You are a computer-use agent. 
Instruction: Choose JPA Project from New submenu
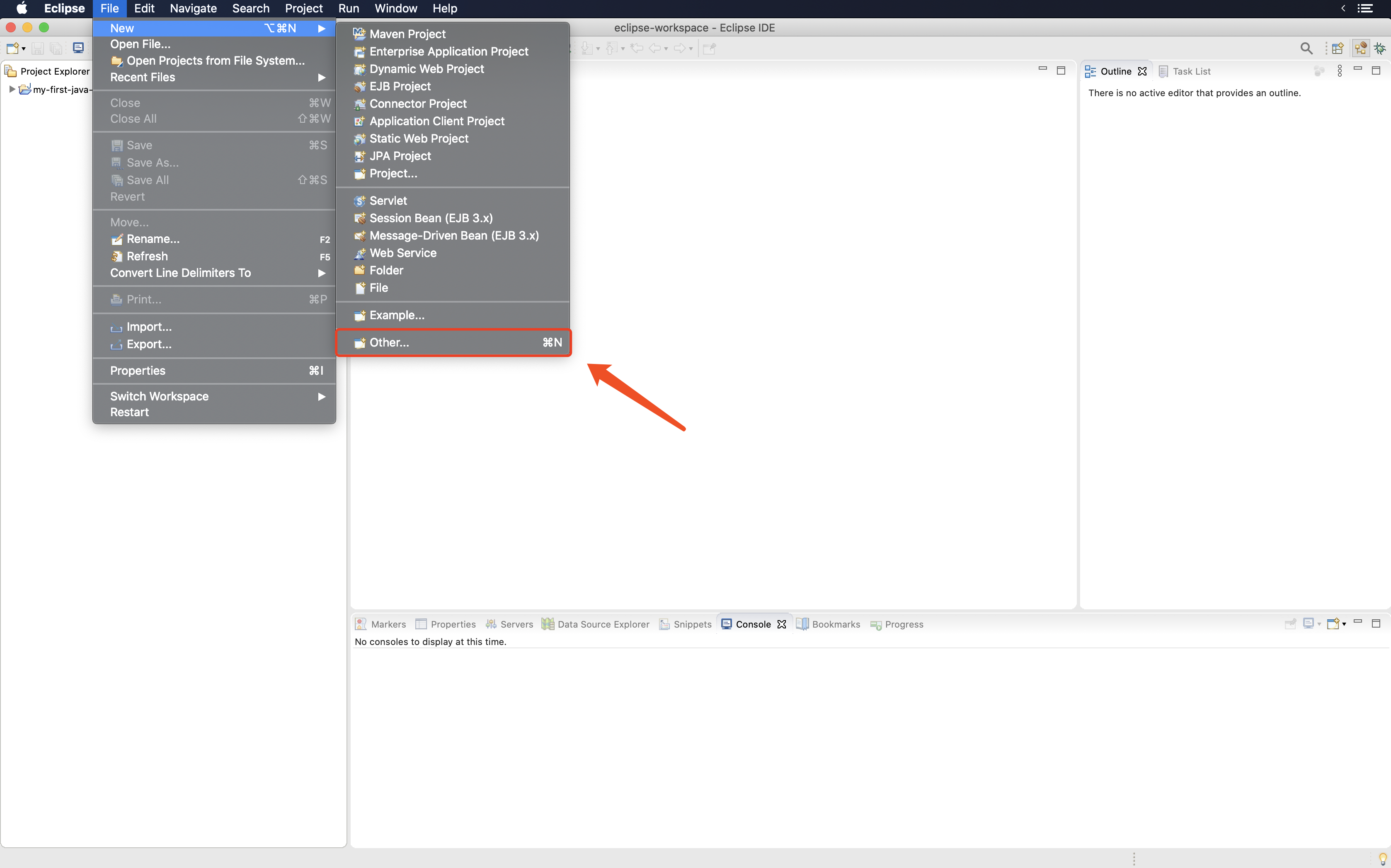click(x=453, y=155)
